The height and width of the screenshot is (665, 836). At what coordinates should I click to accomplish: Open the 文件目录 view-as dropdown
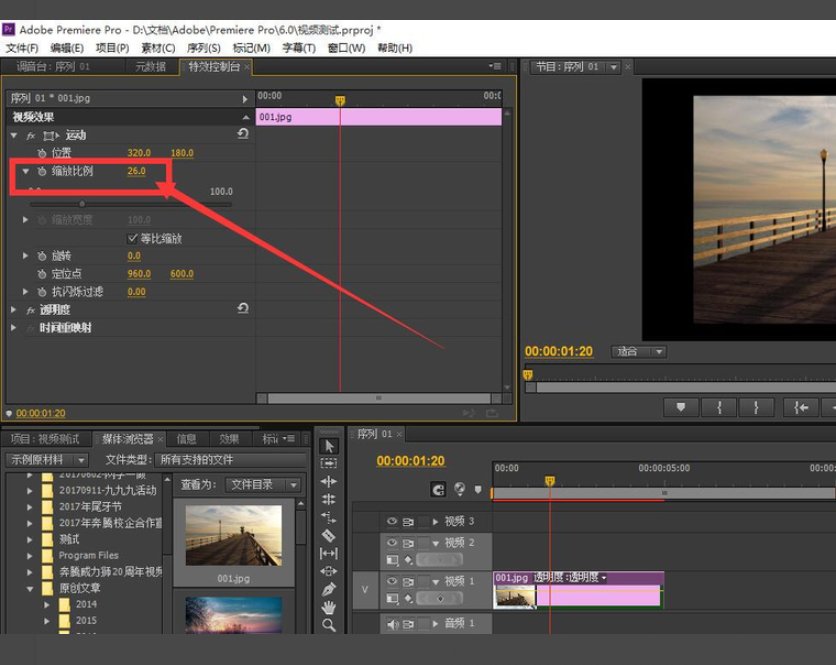click(x=263, y=485)
